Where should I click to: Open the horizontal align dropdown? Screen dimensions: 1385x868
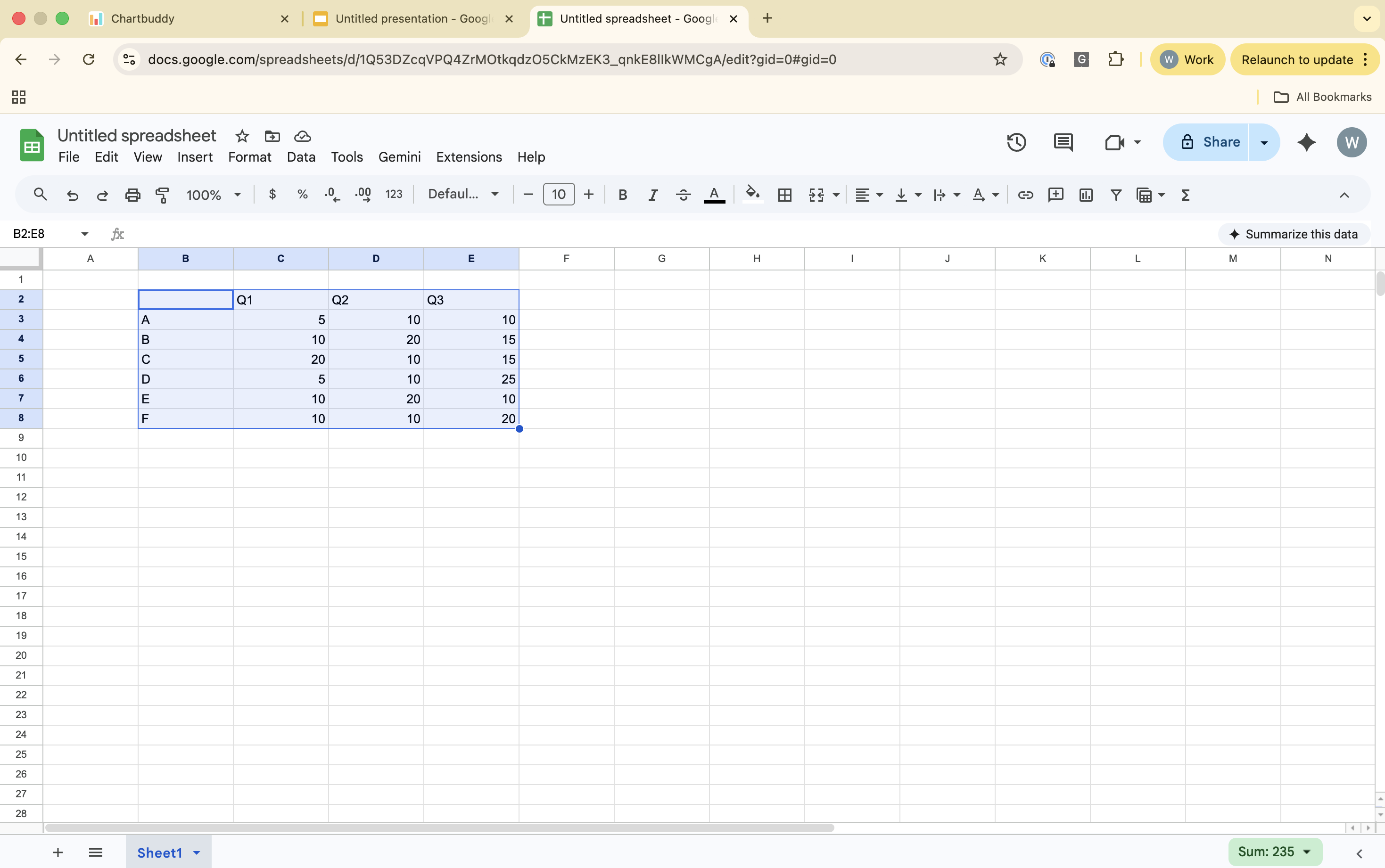(868, 195)
